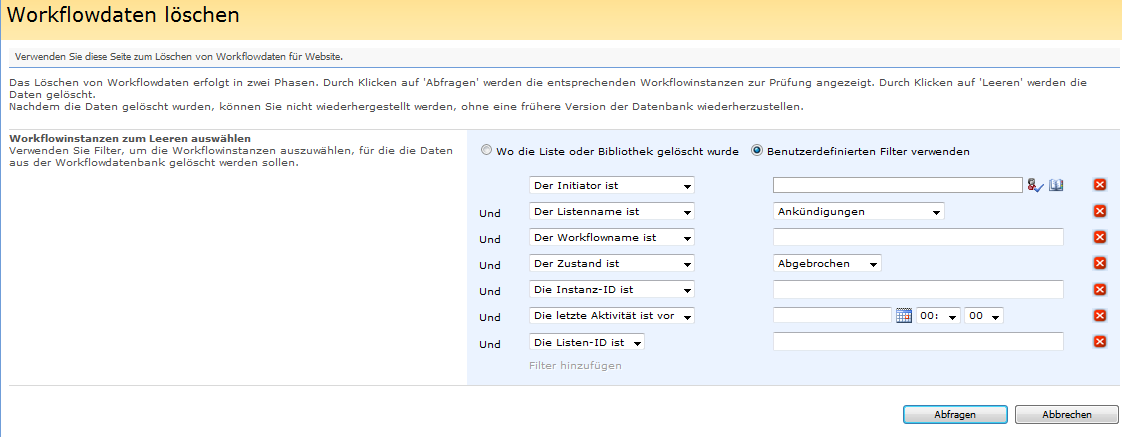Open the minutes dropdown showing 00
Image resolution: width=1122 pixels, height=437 pixels.
984,316
